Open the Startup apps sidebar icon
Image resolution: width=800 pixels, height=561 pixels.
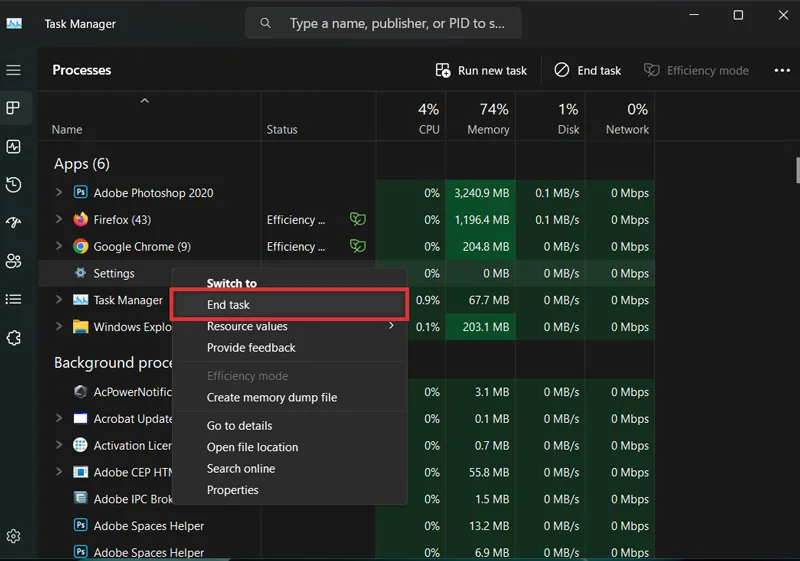14,222
